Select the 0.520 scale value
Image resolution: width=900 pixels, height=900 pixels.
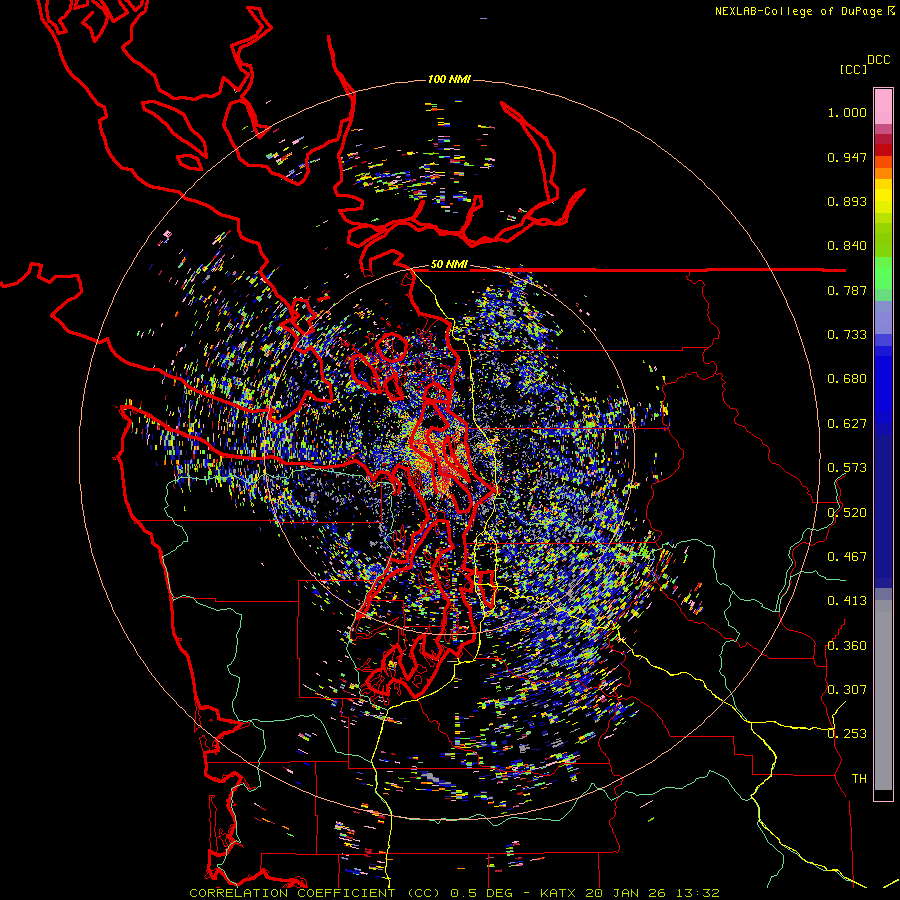coord(847,513)
